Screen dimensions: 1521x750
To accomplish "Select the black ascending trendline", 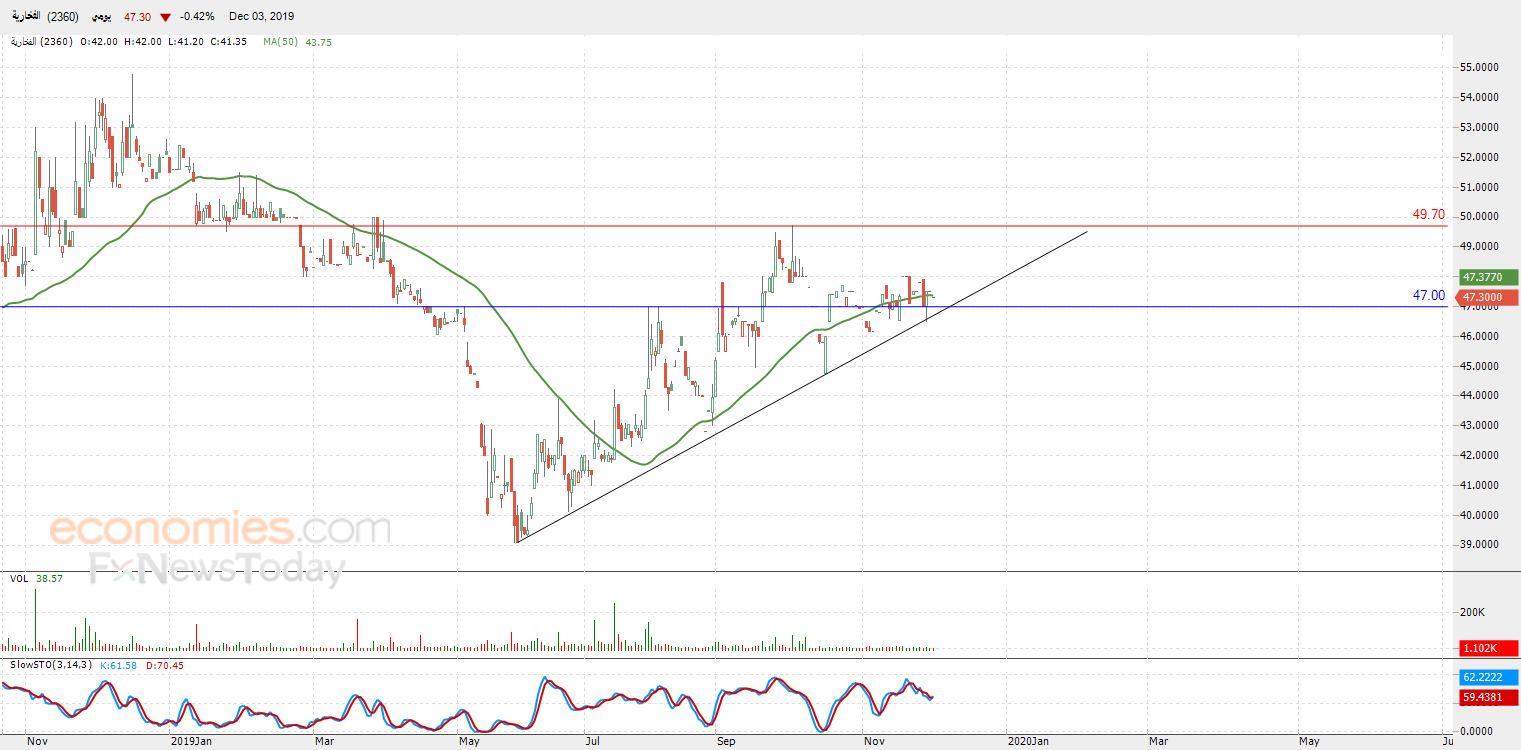I will pyautogui.click(x=800, y=388).
